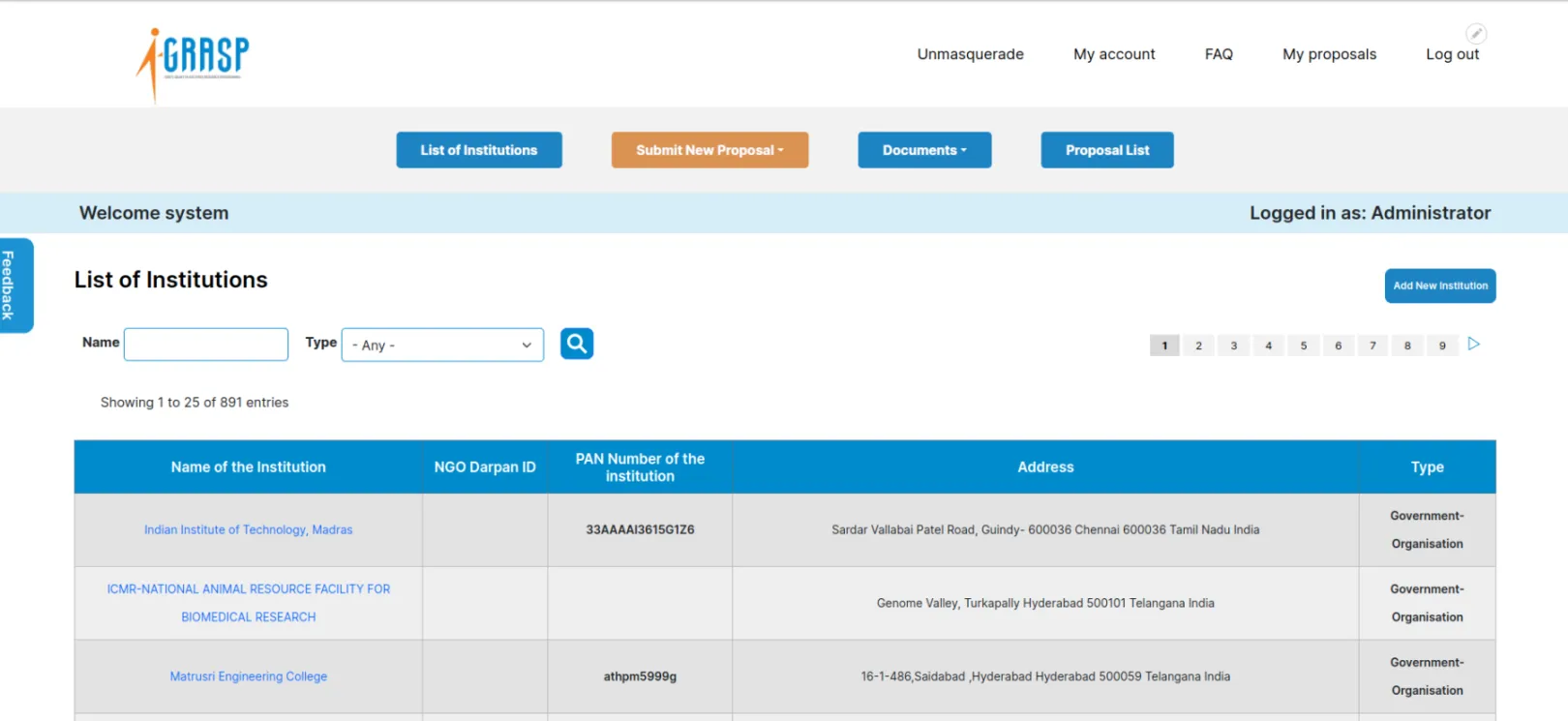Select Log out in top menu
Image resolution: width=1568 pixels, height=721 pixels.
pyautogui.click(x=1452, y=54)
